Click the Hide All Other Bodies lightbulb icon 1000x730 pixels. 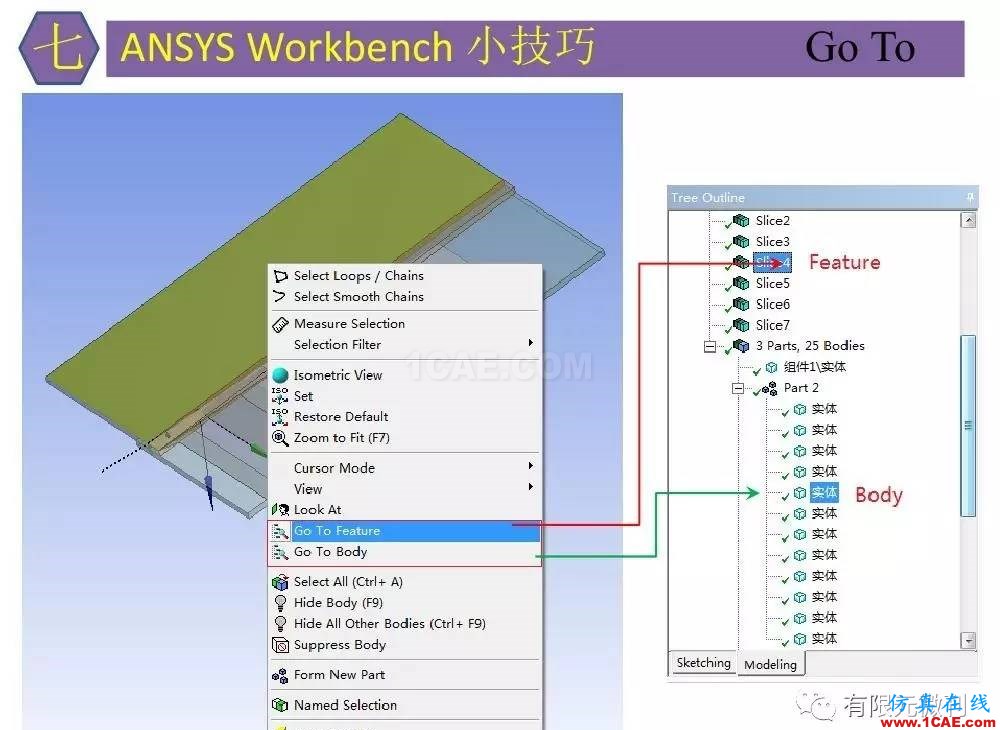click(280, 624)
